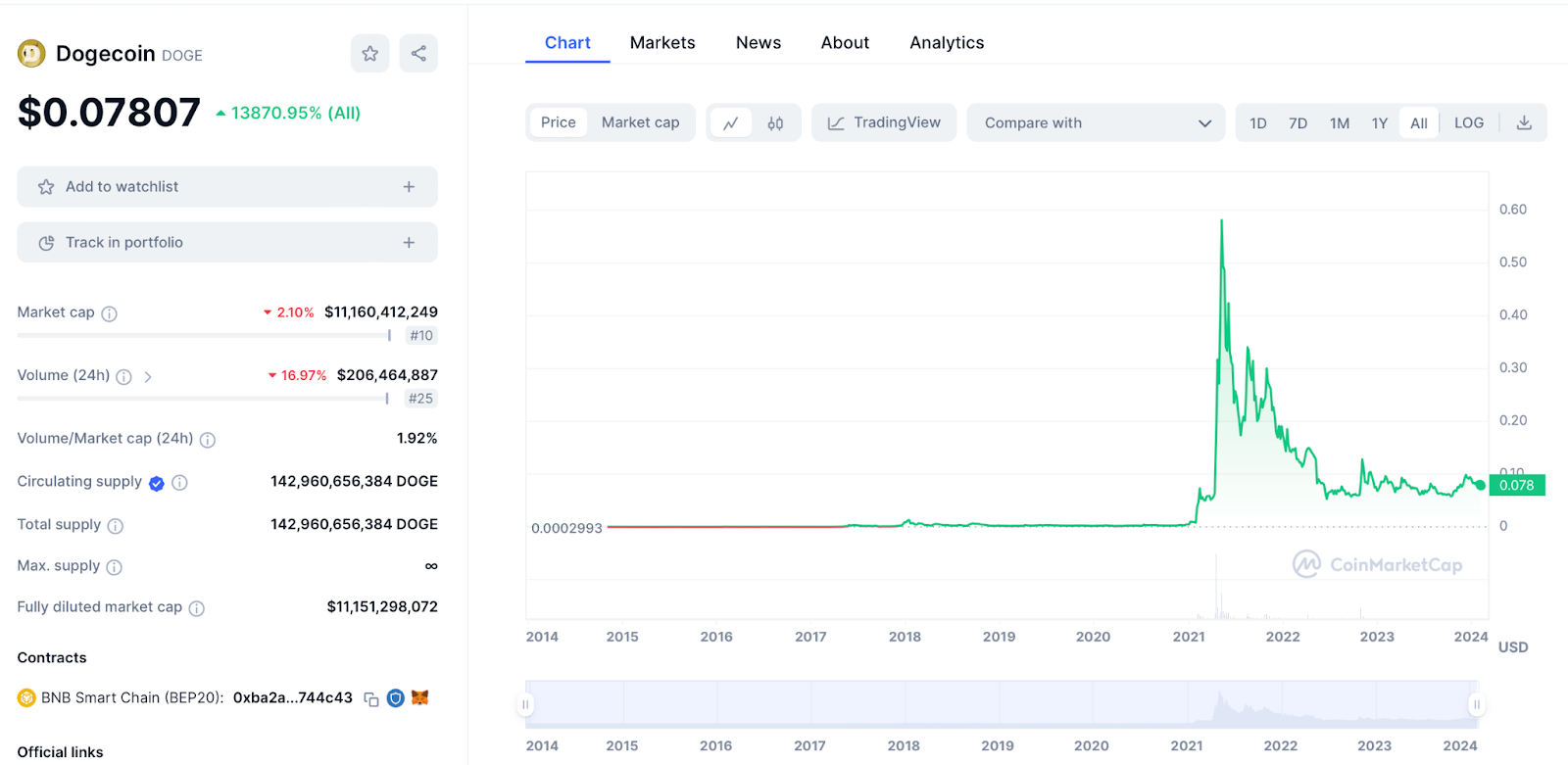
Task: Set chart range to 1D
Action: (1258, 123)
